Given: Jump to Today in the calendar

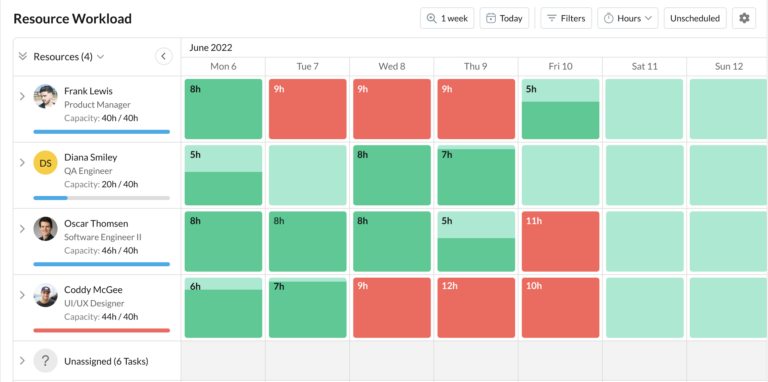Looking at the screenshot, I should 504,18.
